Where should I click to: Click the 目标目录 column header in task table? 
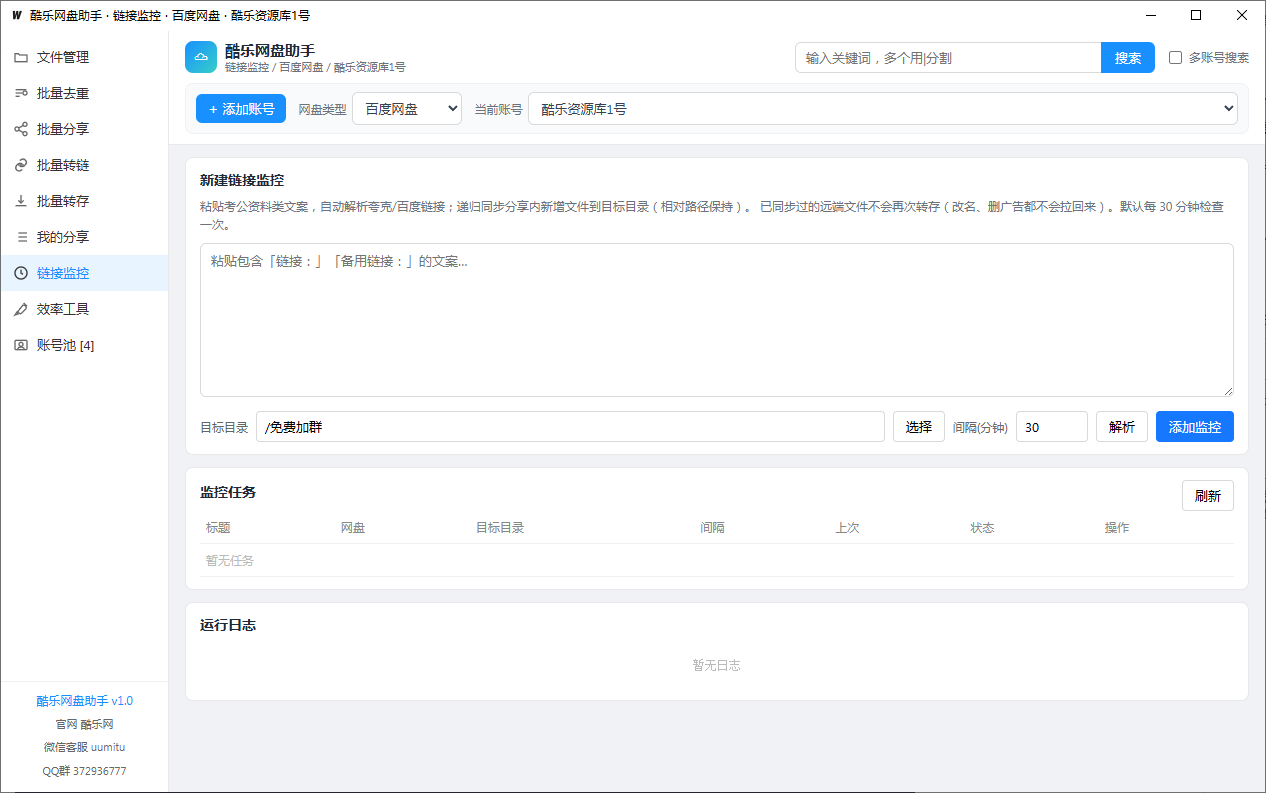coord(500,528)
